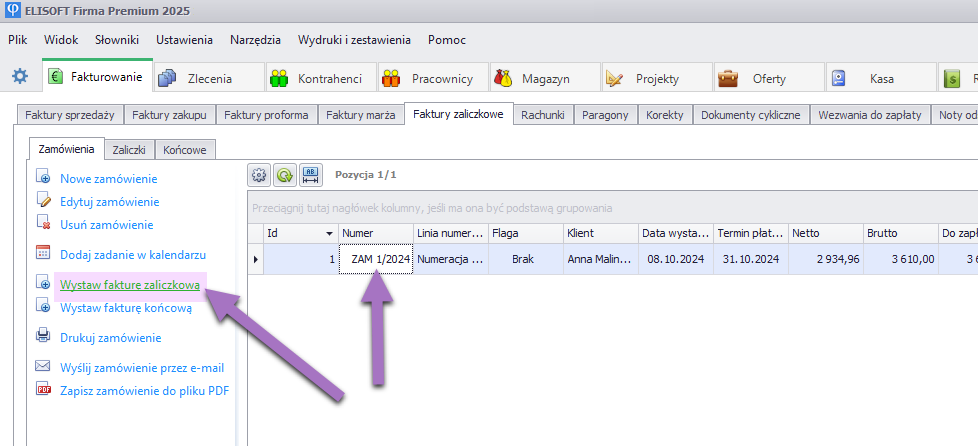Open sort dropdown arrow in Id column header
Screen dimensions: 978x446
pos(330,233)
